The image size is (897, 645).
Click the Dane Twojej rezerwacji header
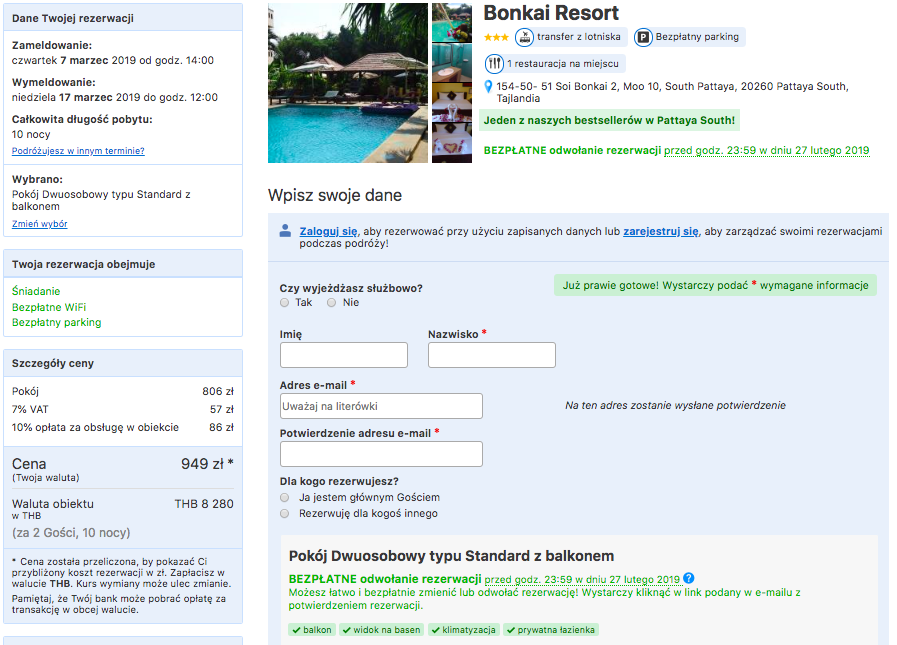coord(123,18)
